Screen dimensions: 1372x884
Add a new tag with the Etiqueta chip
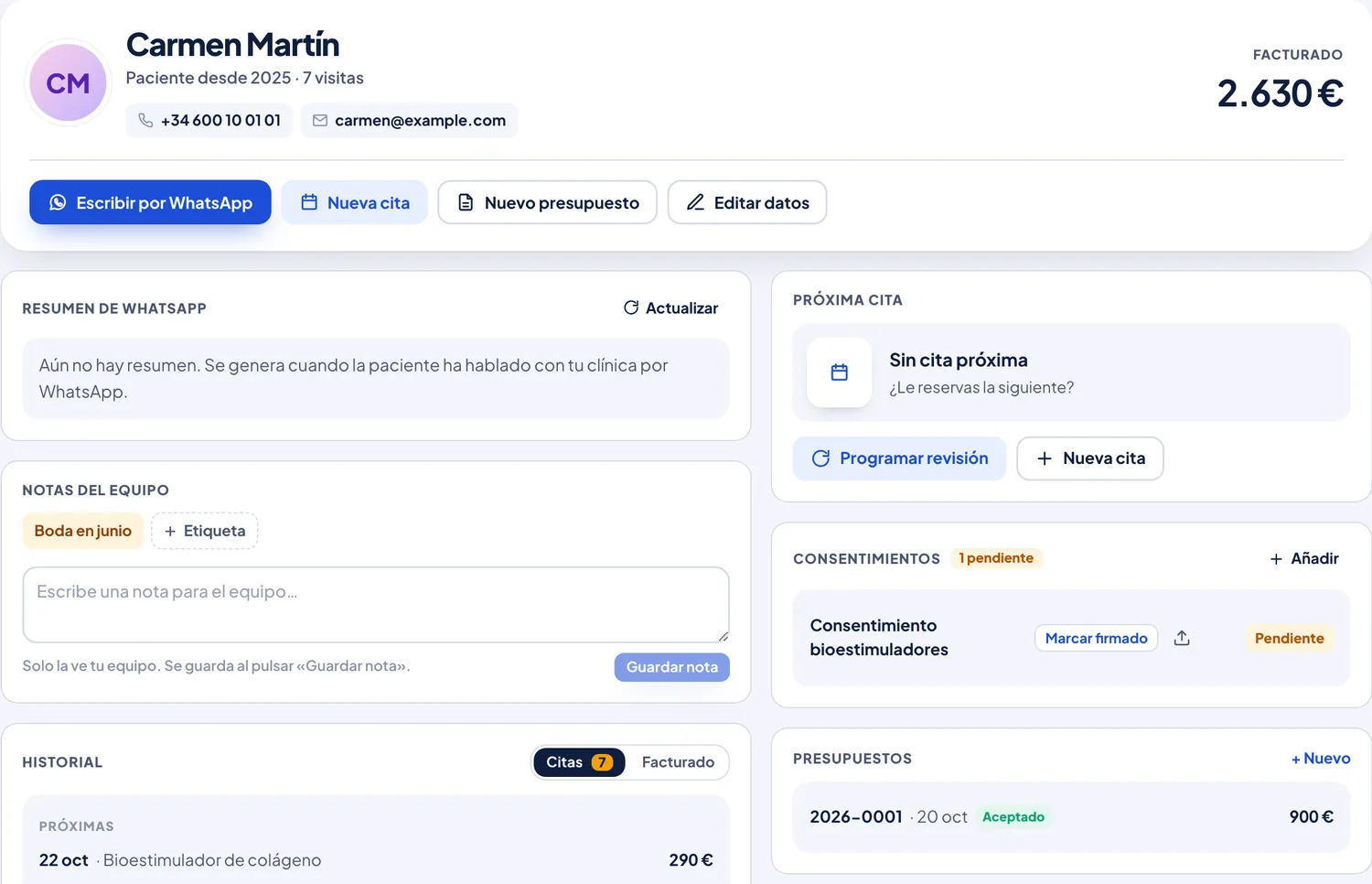click(204, 531)
